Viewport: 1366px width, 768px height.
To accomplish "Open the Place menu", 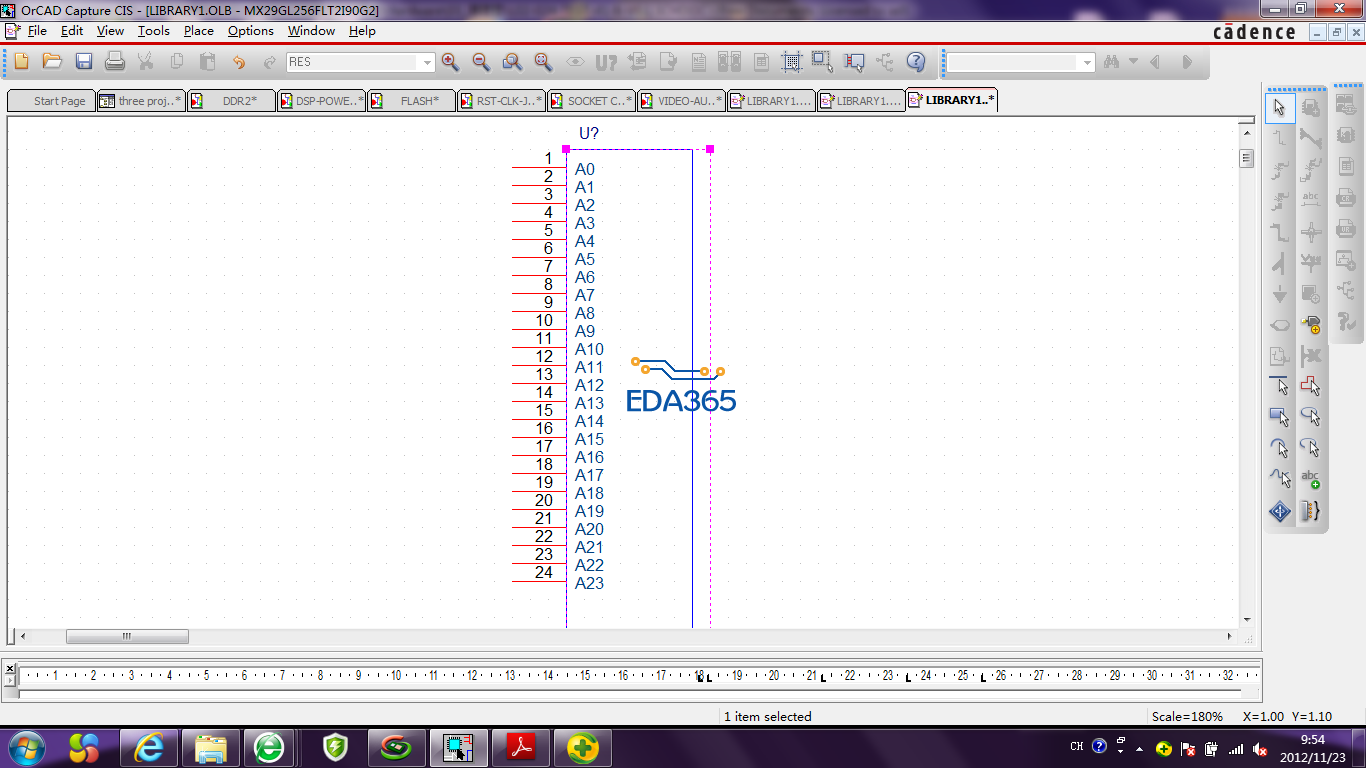I will [x=198, y=31].
